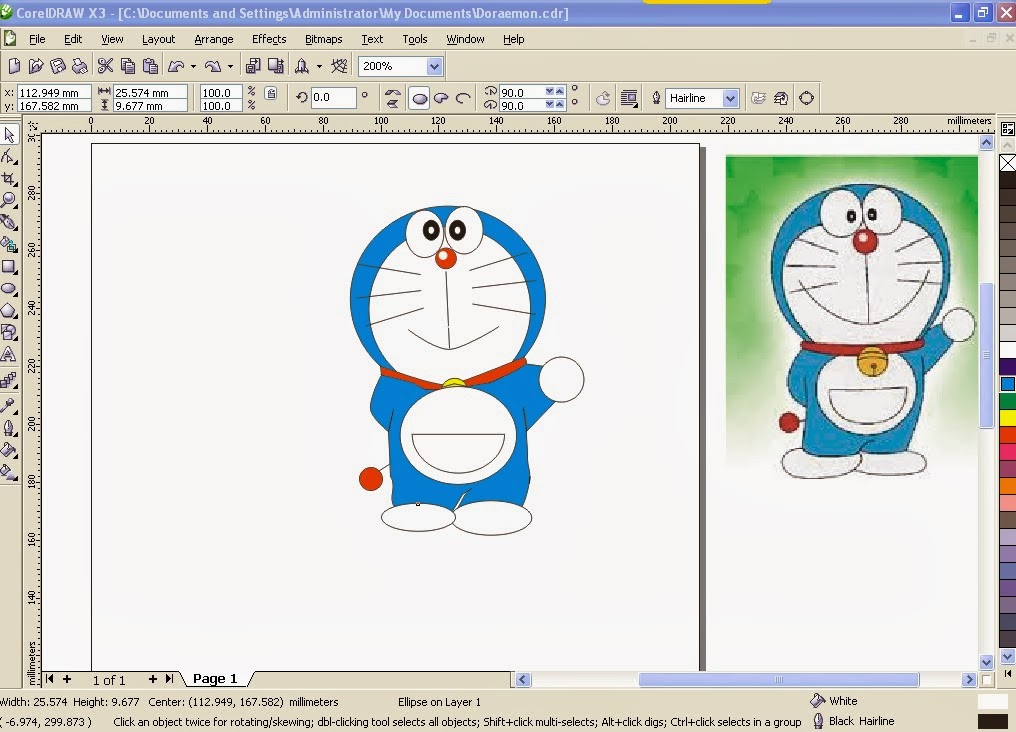Screen dimensions: 1016x732
Task: Toggle the lock ratio padlock button
Action: [271, 93]
